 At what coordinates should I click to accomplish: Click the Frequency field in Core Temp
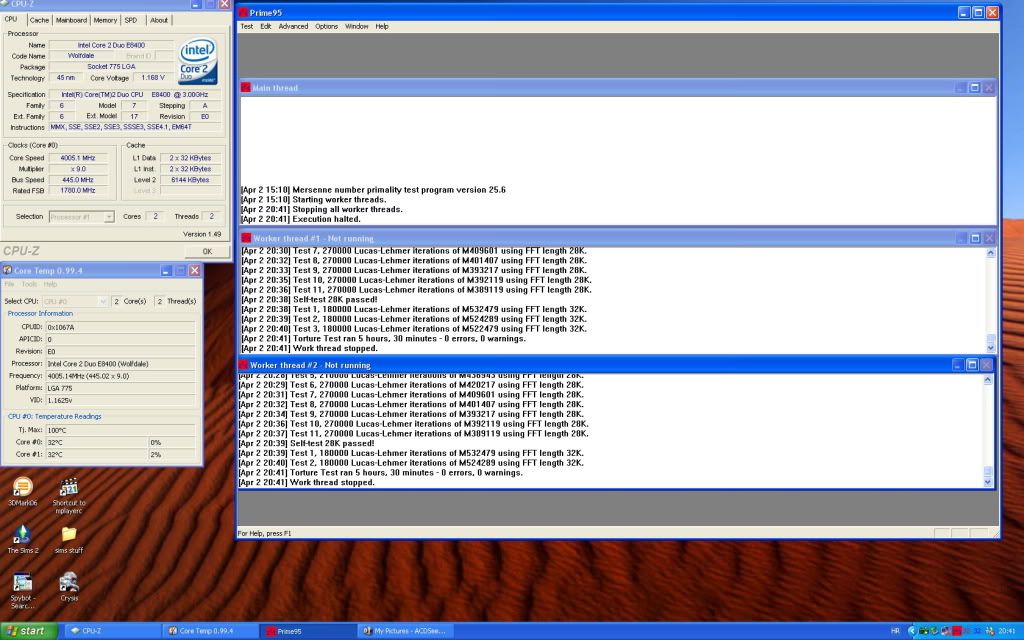(120, 376)
